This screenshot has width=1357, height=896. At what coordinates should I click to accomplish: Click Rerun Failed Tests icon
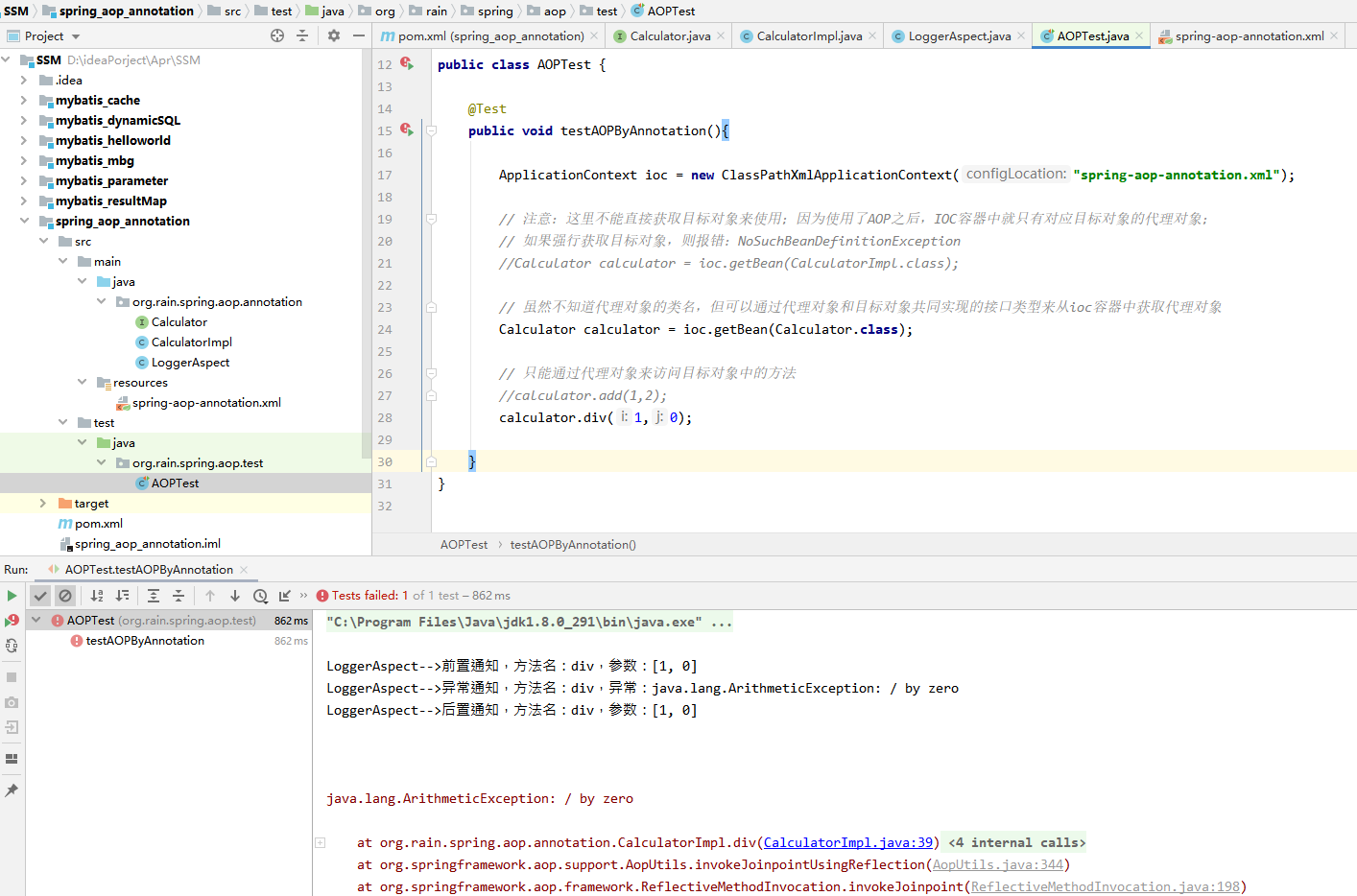coord(12,621)
